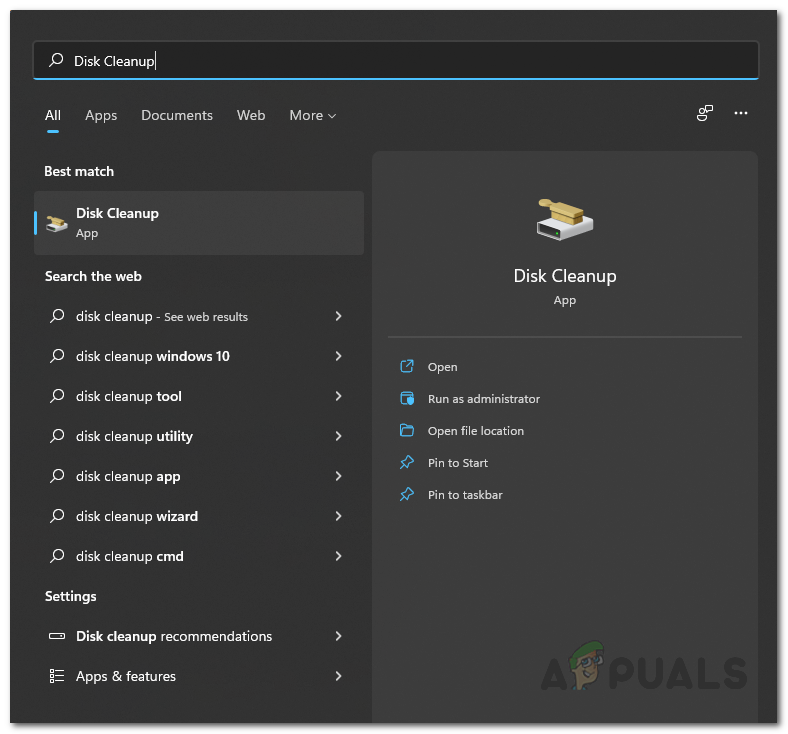This screenshot has height=734, width=788.
Task: Choose Open file location
Action: tap(475, 431)
